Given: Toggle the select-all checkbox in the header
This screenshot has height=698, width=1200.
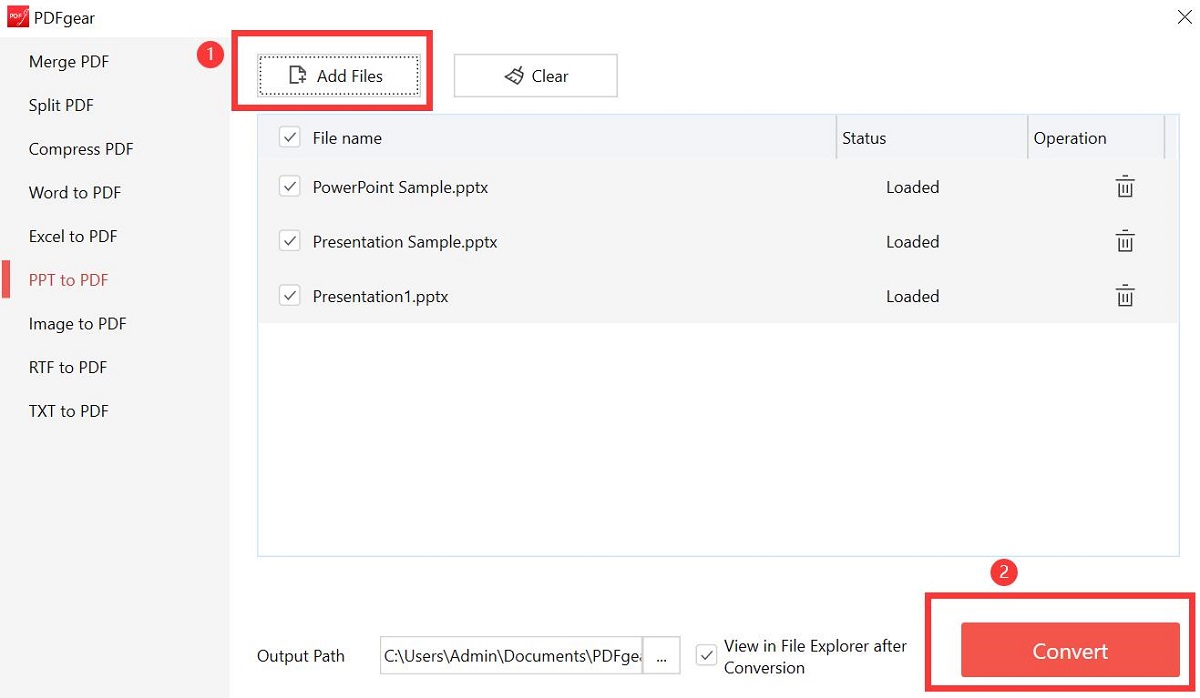Looking at the screenshot, I should coord(290,137).
